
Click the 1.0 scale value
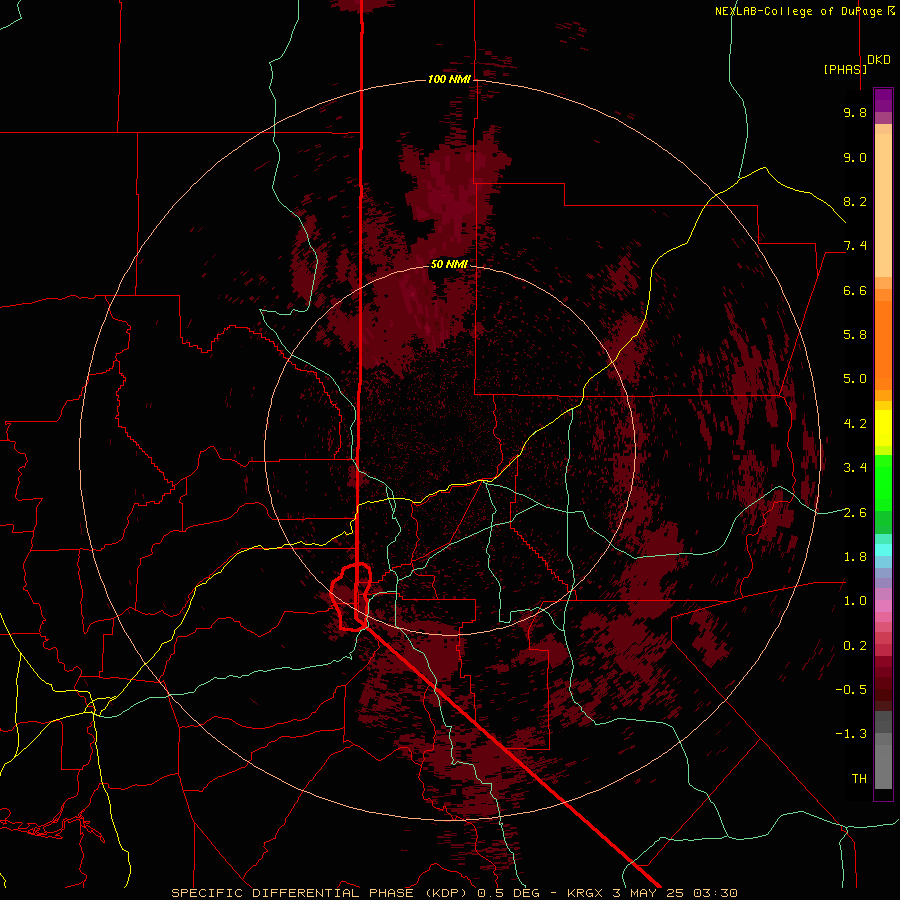855,601
